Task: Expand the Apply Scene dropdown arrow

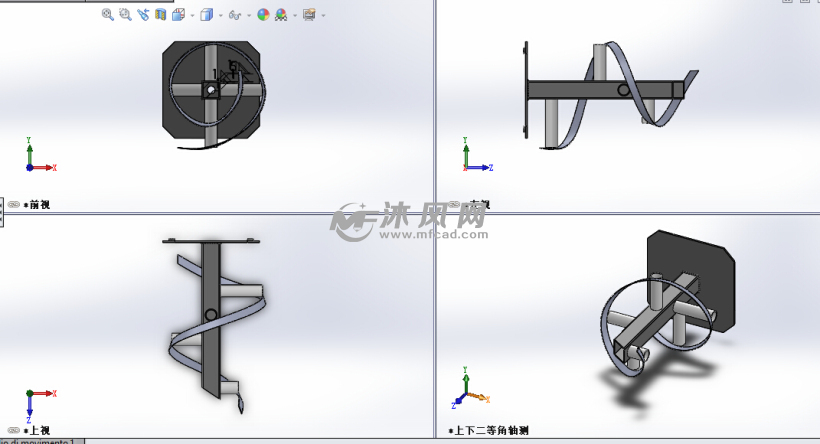Action: coord(295,15)
